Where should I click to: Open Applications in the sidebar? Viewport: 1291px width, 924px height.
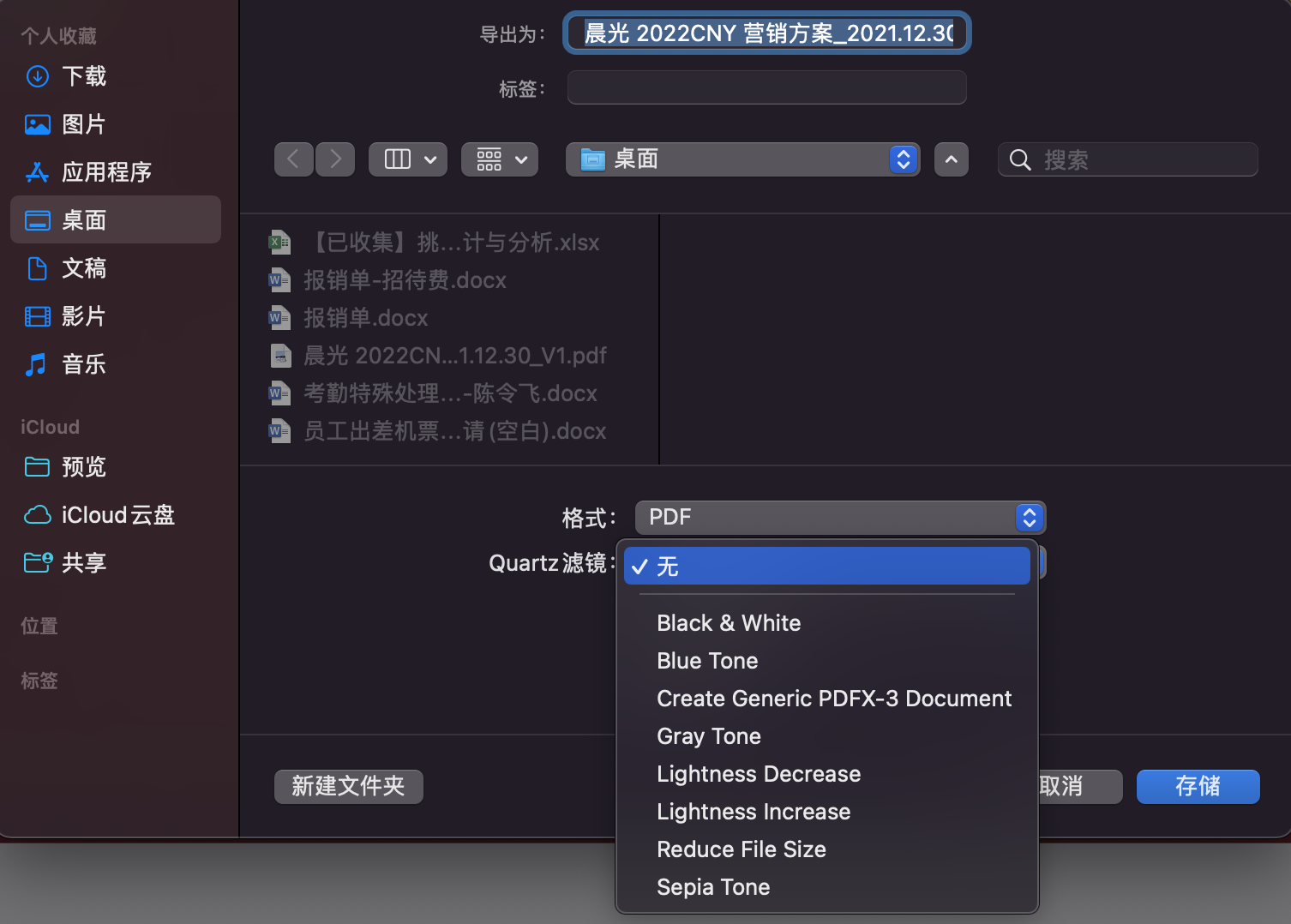[106, 172]
